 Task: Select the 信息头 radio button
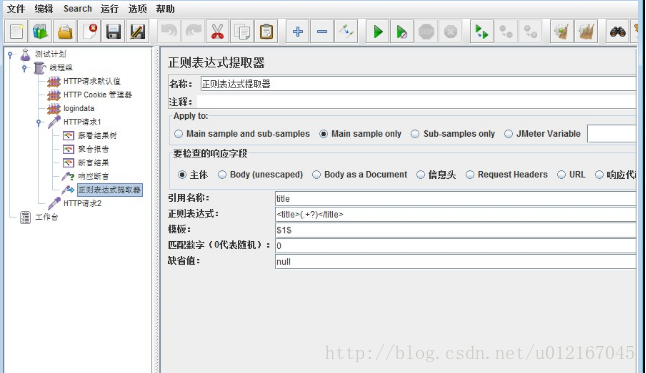tap(420, 175)
